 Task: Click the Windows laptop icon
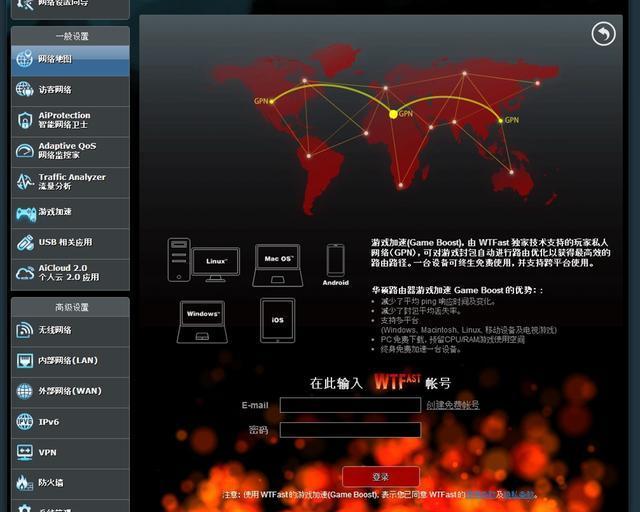(202, 322)
